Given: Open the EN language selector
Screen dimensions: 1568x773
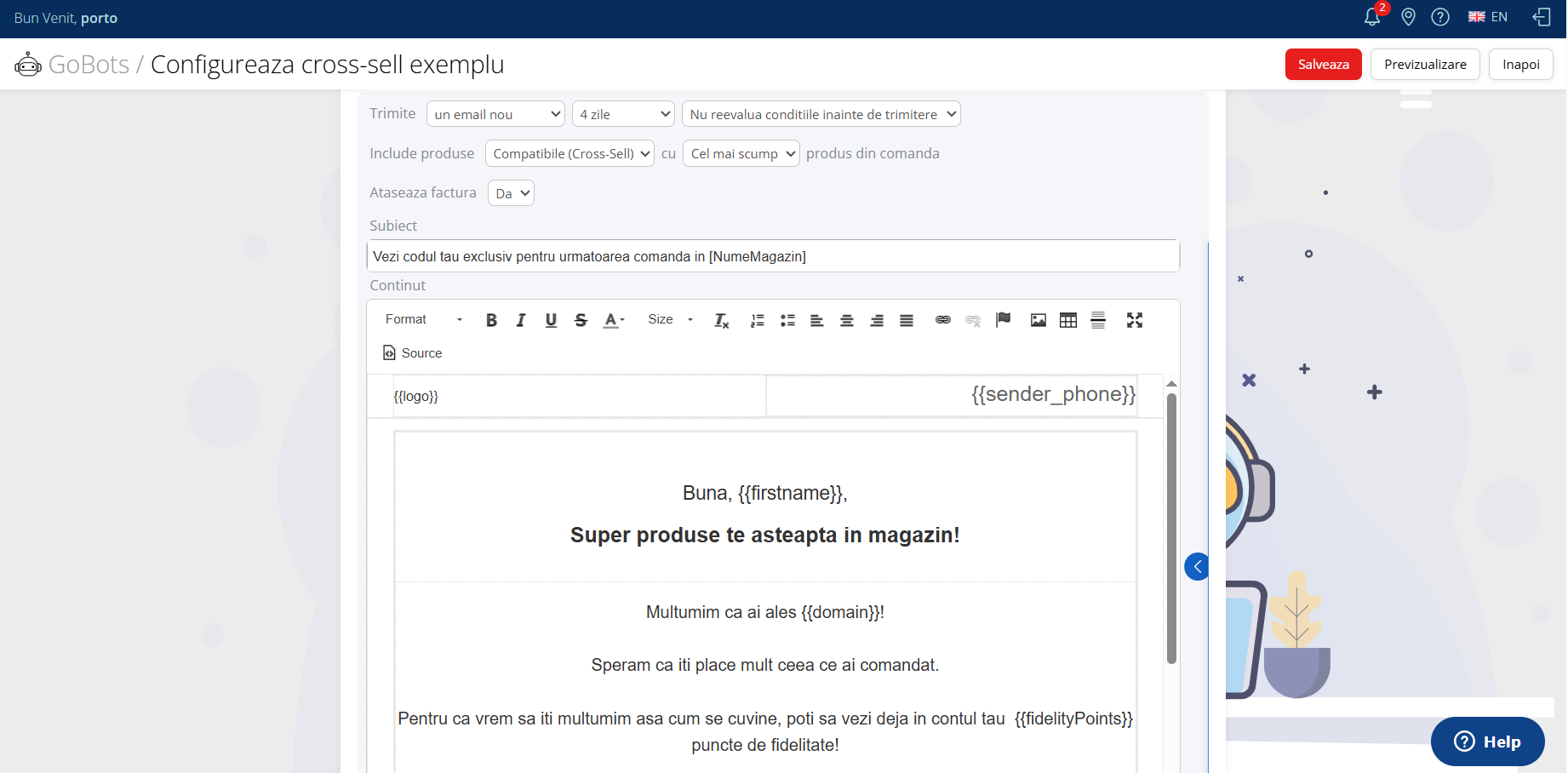Looking at the screenshot, I should (x=1487, y=16).
